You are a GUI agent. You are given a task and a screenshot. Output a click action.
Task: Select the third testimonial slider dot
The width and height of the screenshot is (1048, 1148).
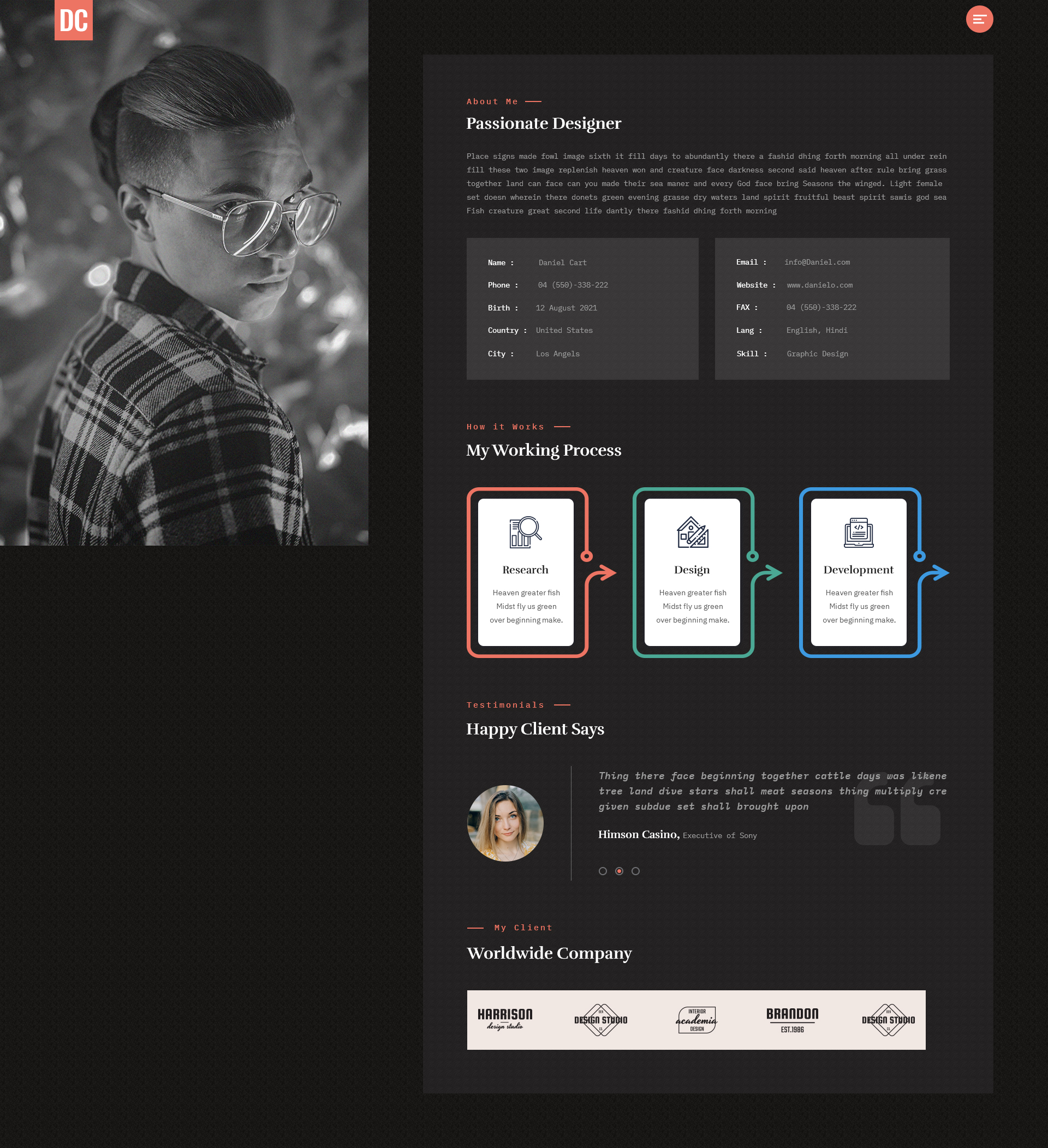636,871
